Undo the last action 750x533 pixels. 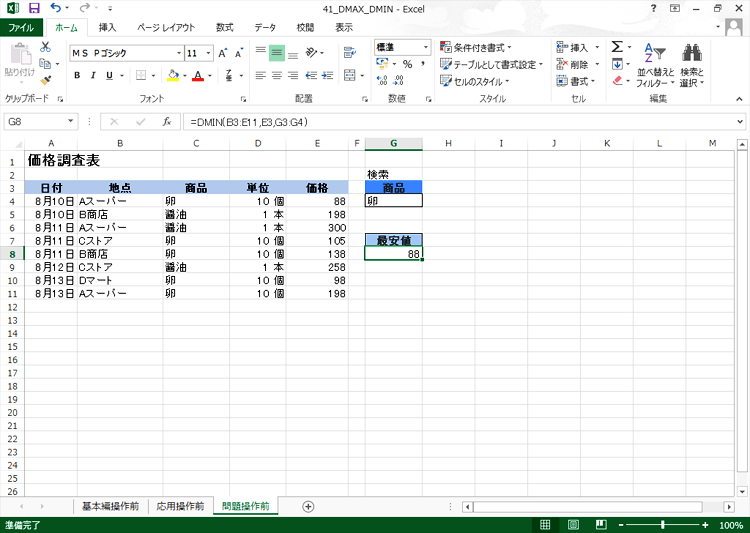pos(56,8)
